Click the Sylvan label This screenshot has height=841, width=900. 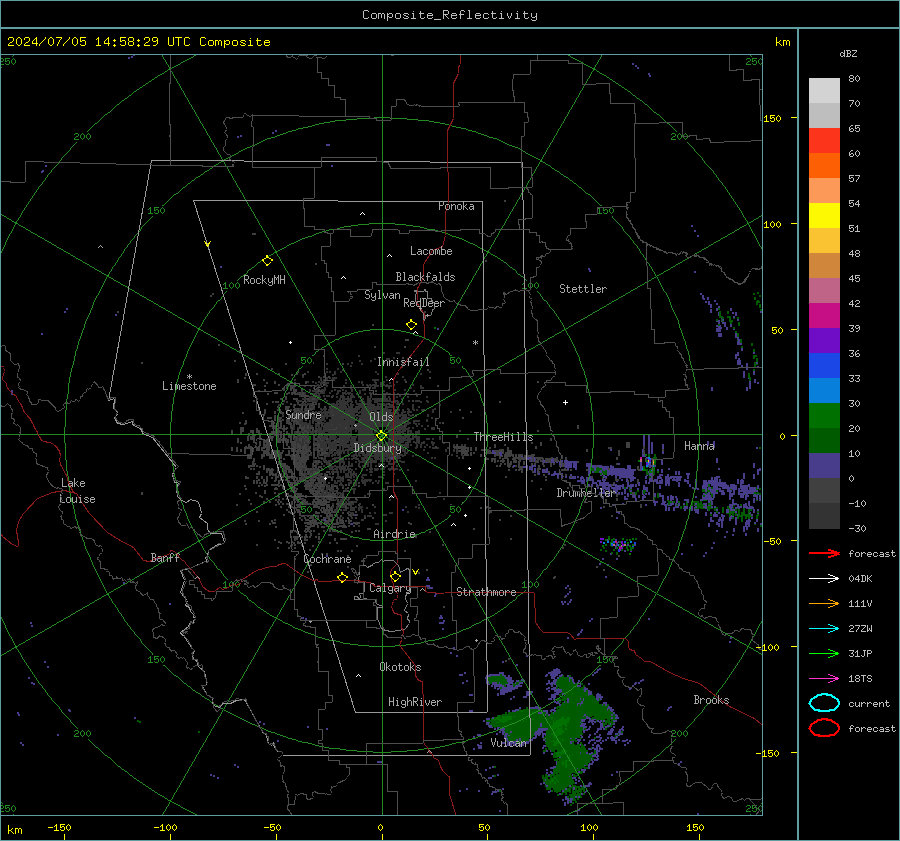382,295
